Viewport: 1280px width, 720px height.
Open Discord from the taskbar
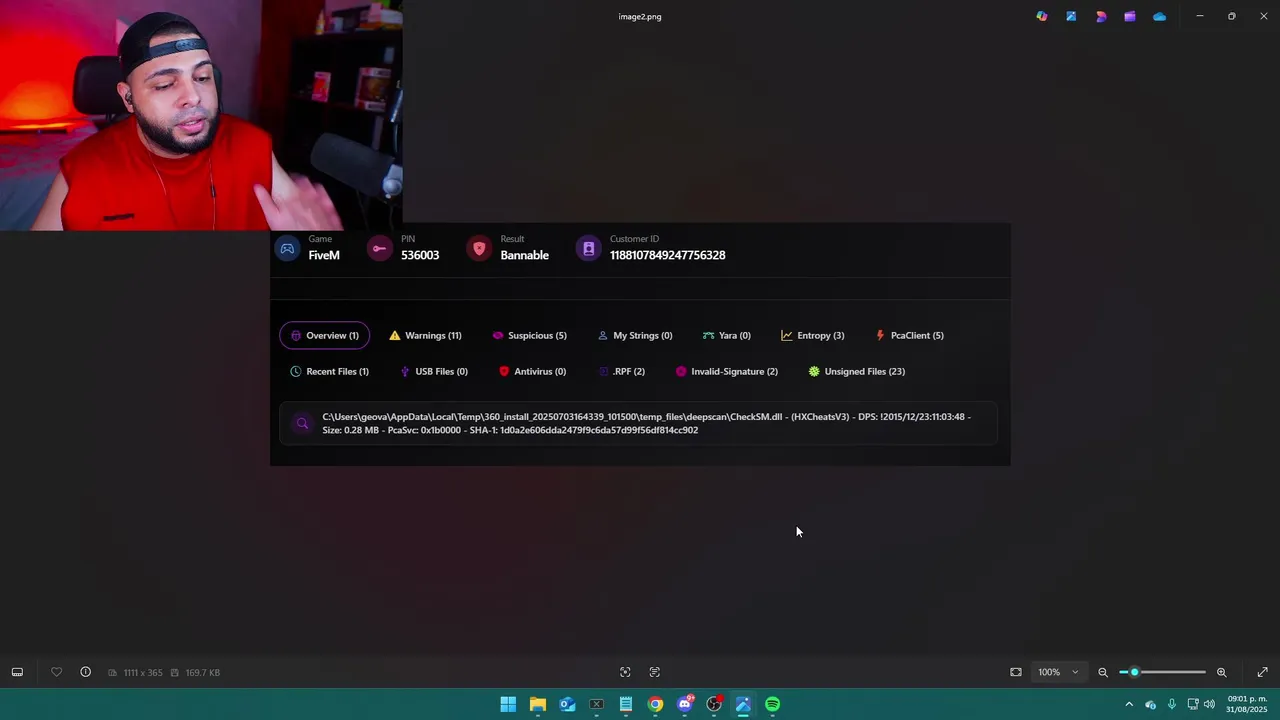pos(685,704)
